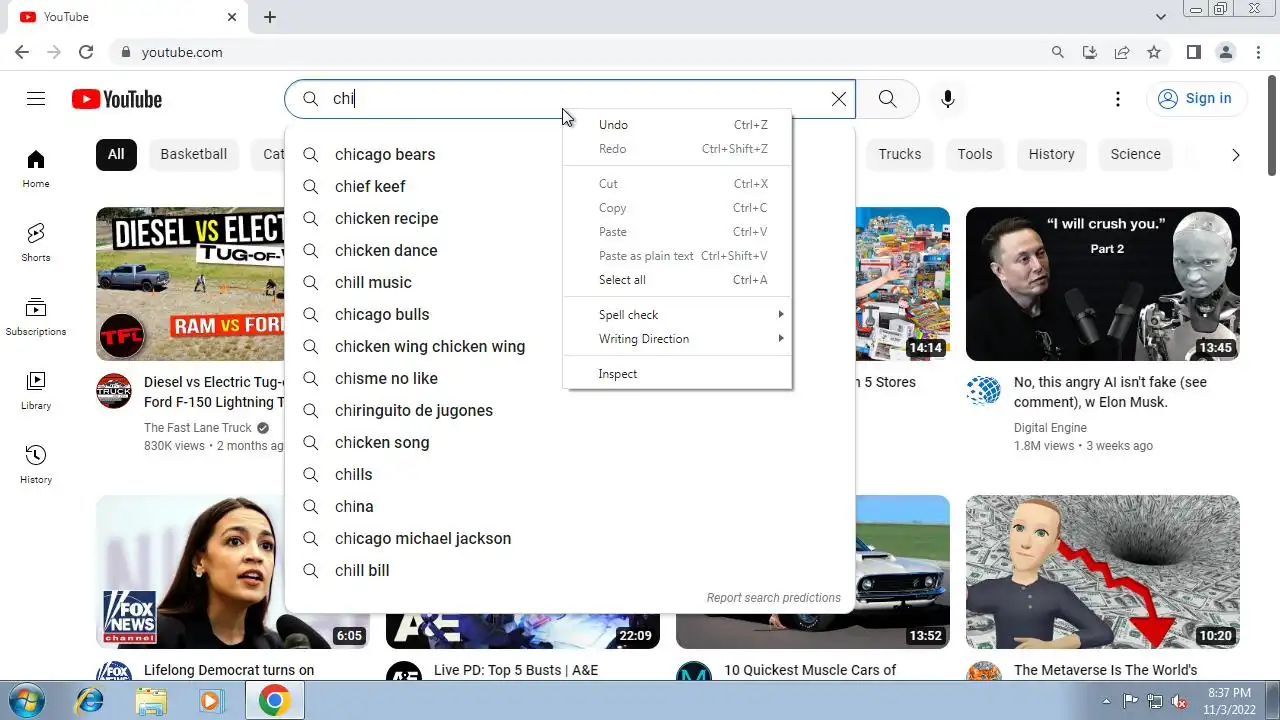The width and height of the screenshot is (1280, 720).
Task: Select the Tools category chip
Action: point(975,154)
